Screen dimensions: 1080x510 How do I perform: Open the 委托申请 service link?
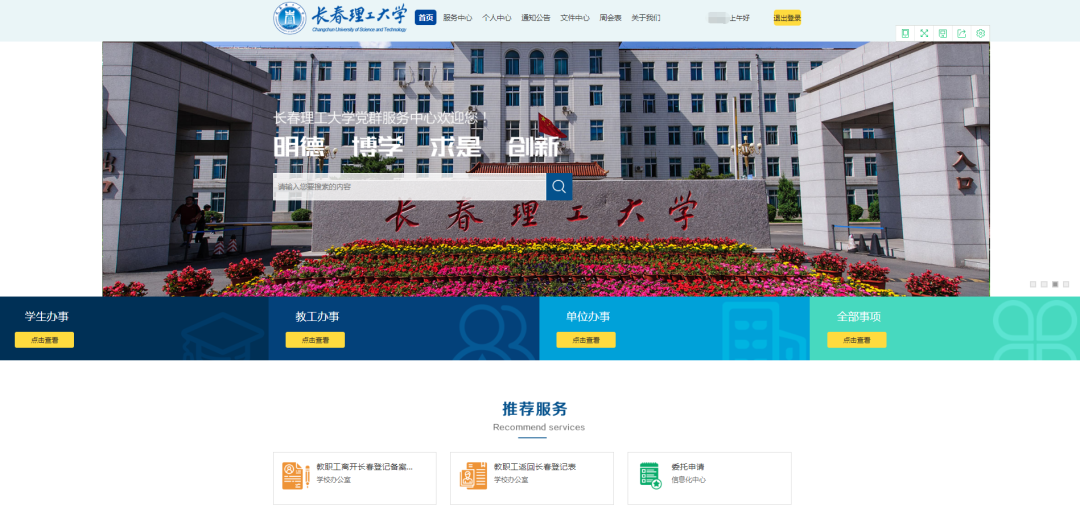(x=688, y=467)
